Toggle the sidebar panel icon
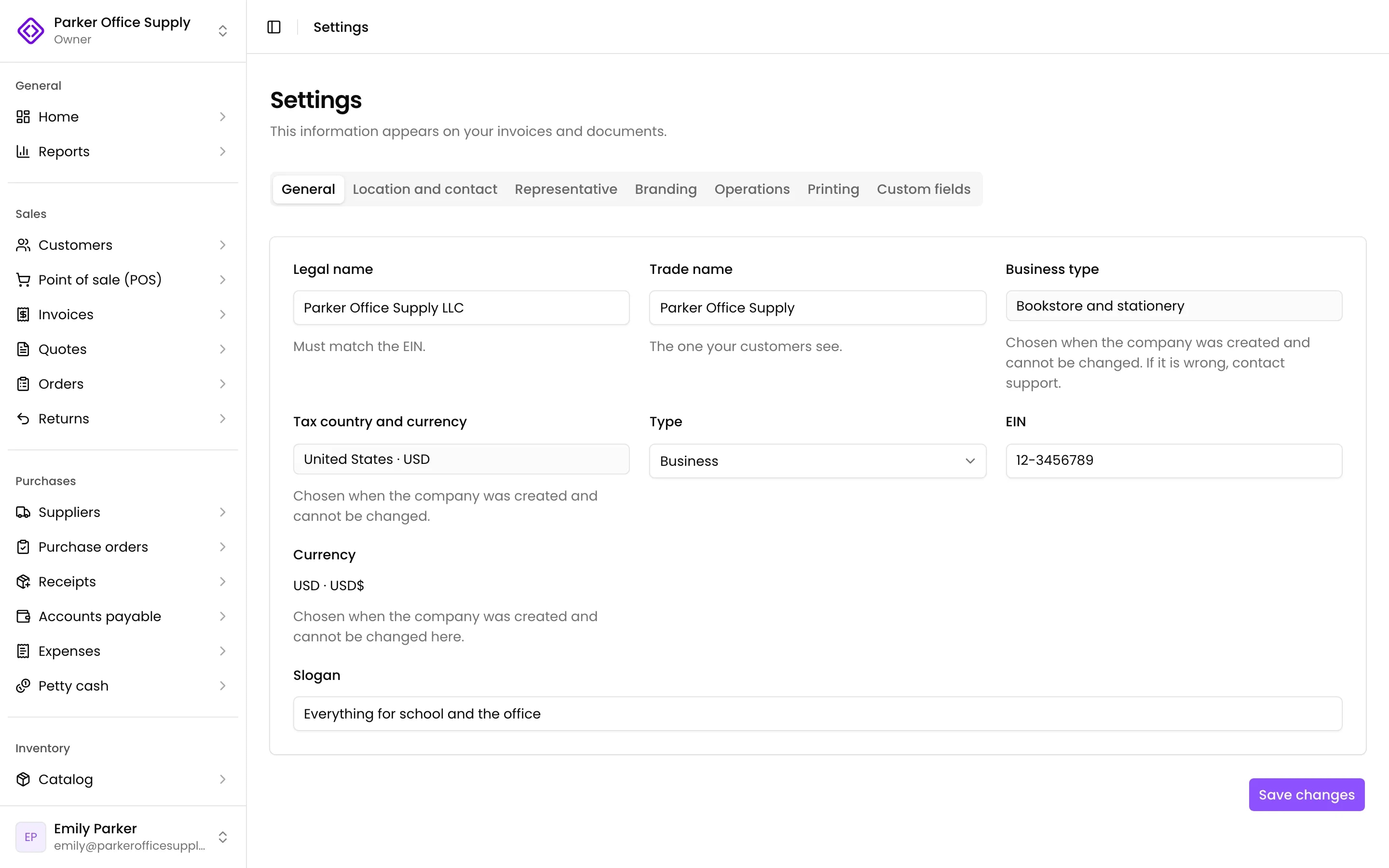1389x868 pixels. (x=274, y=27)
